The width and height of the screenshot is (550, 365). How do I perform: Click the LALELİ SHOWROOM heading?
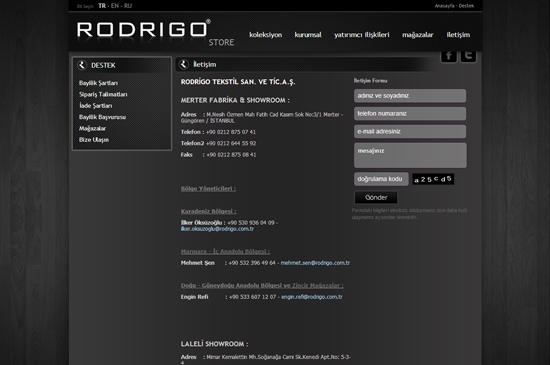pos(214,344)
